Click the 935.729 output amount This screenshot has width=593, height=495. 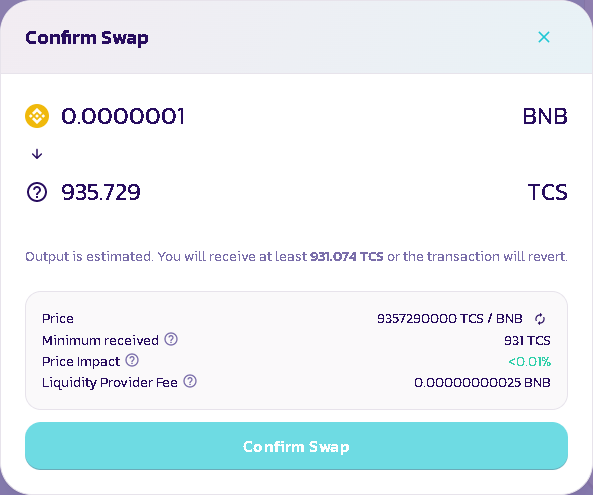pos(101,192)
